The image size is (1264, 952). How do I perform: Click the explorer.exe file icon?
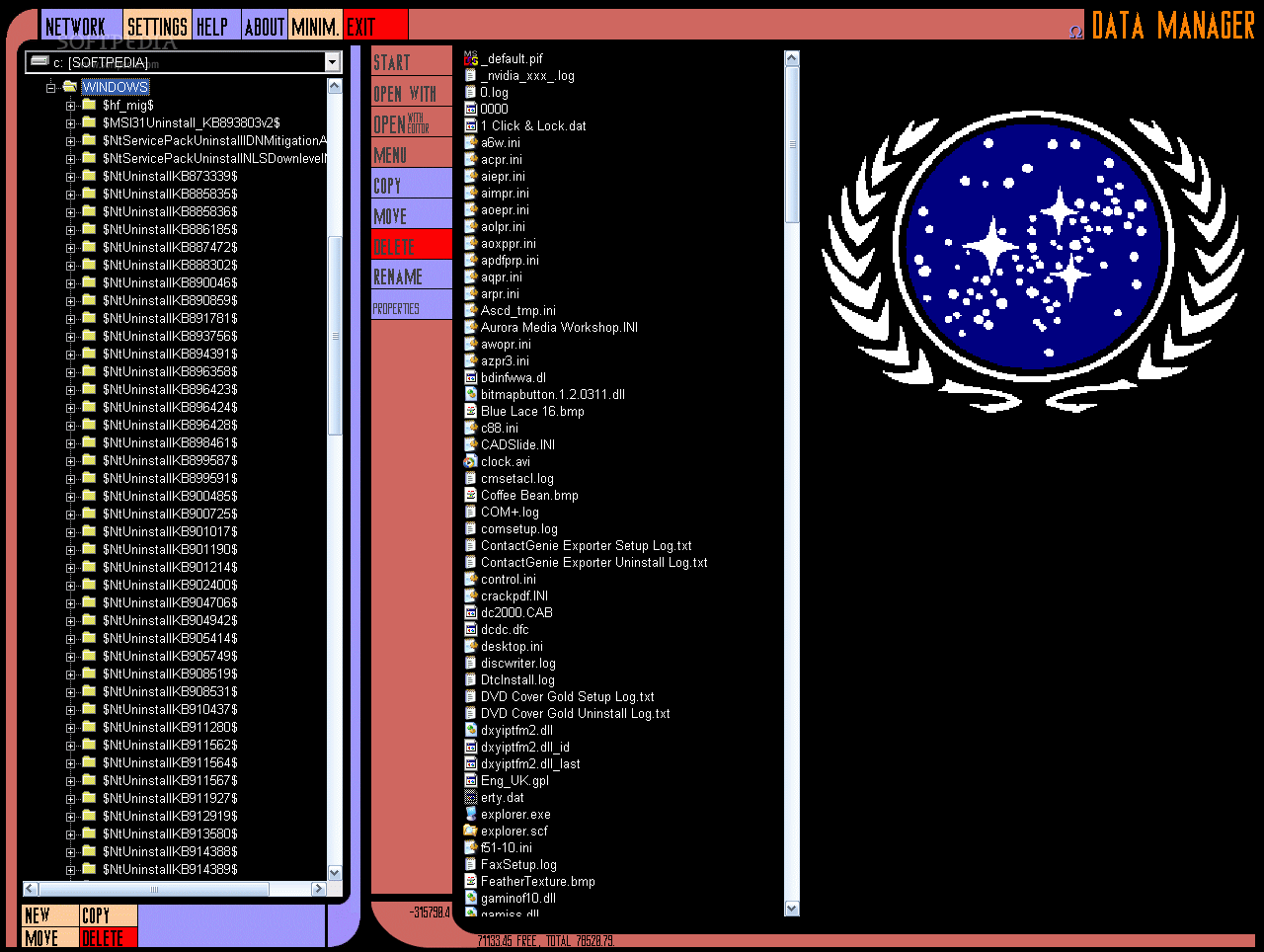tap(471, 814)
